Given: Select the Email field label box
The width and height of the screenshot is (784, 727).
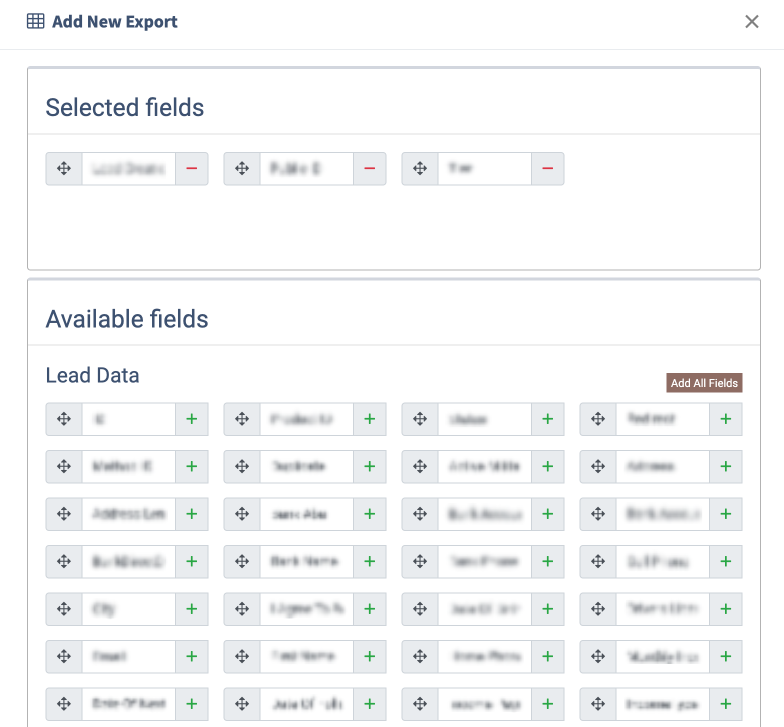Looking at the screenshot, I should coord(128,656).
